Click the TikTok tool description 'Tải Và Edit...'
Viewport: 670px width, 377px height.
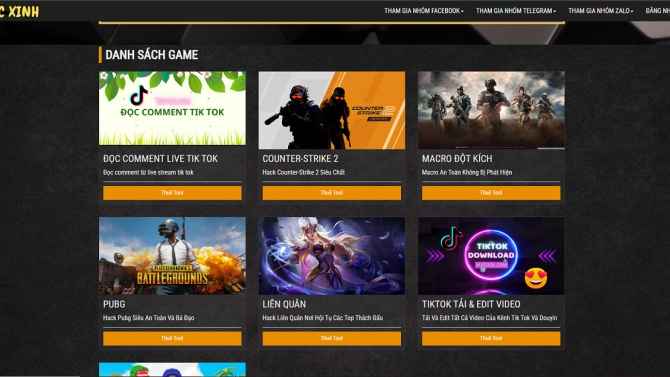[490, 318]
